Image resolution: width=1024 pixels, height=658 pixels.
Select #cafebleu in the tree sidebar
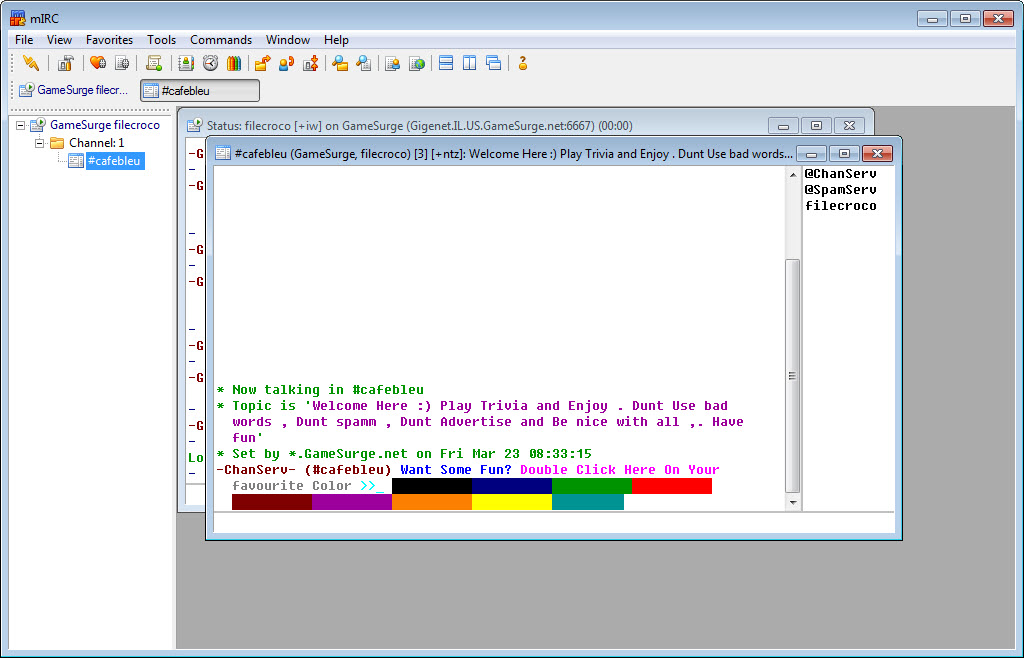(114, 161)
